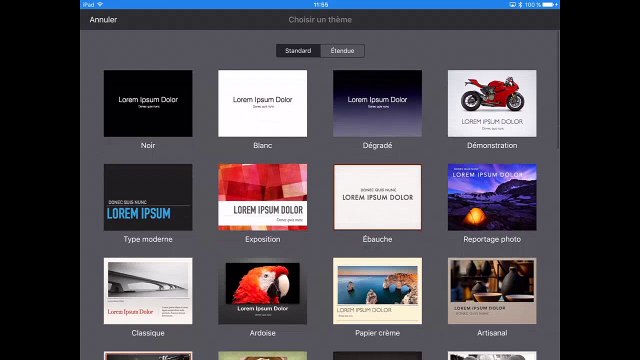640x360 pixels.
Task: Click the Type moderne label text
Action: (x=148, y=239)
